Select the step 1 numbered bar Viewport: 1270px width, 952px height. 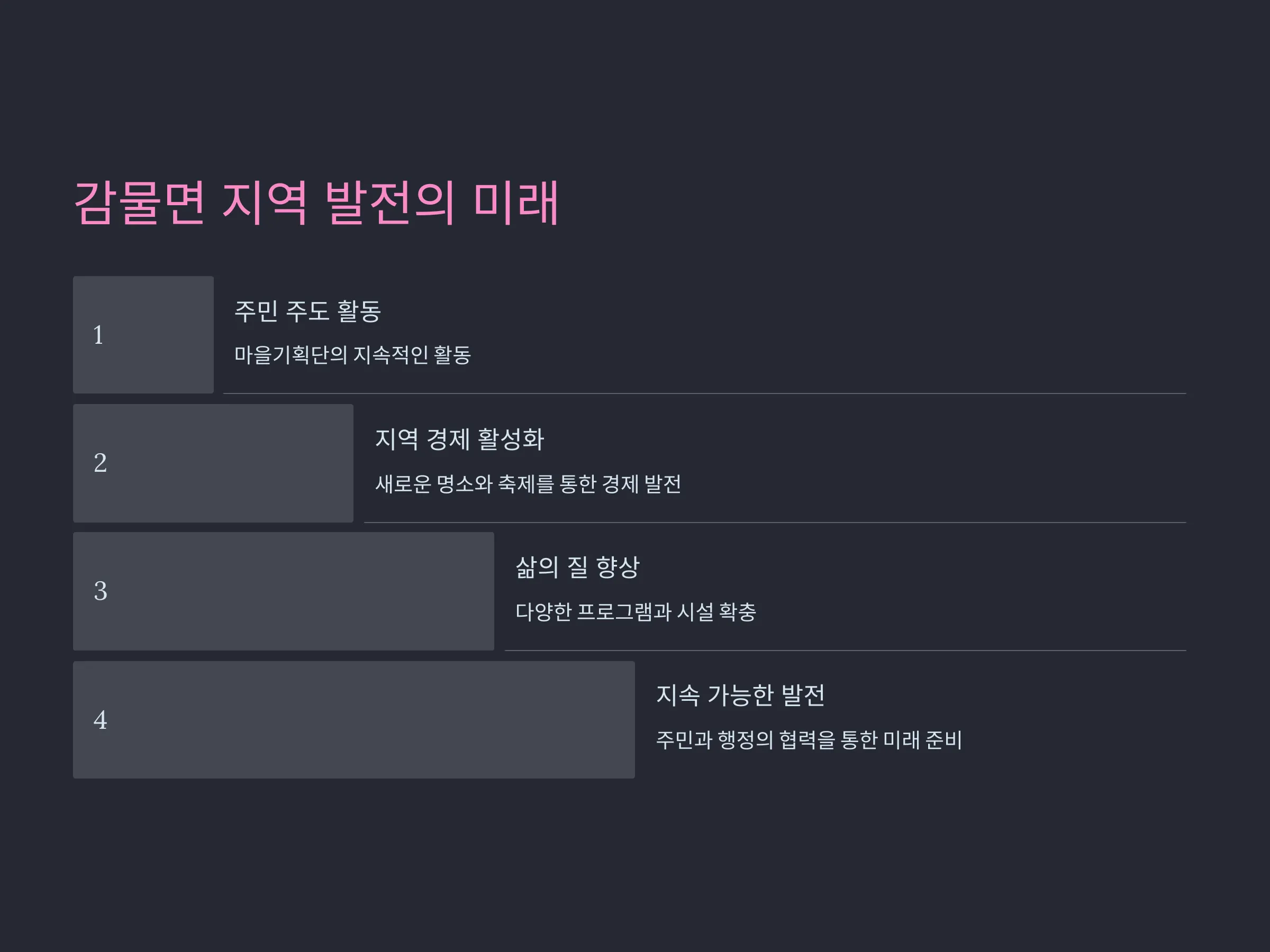coord(143,335)
